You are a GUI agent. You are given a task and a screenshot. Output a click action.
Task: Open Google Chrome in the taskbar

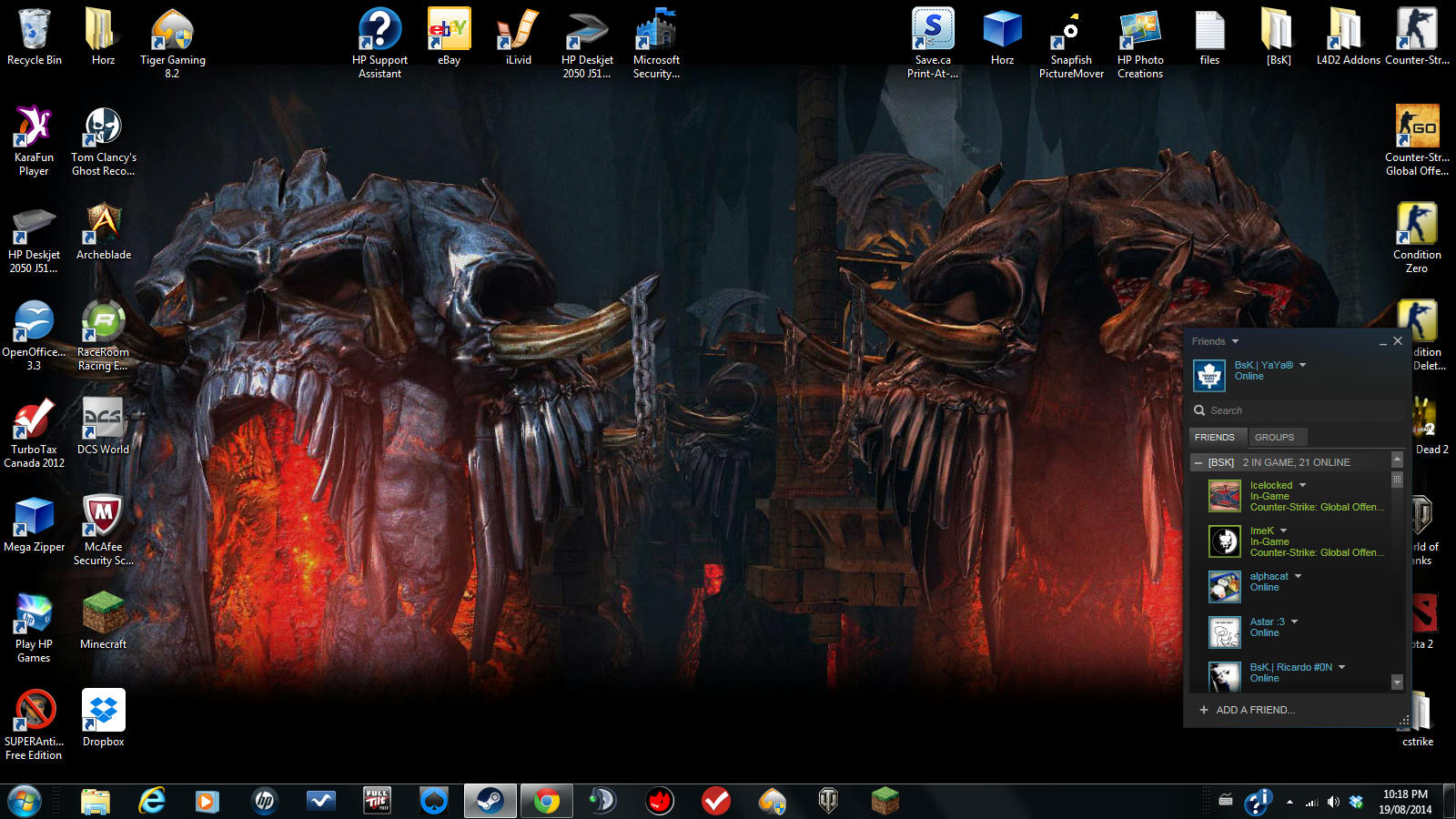pyautogui.click(x=546, y=801)
